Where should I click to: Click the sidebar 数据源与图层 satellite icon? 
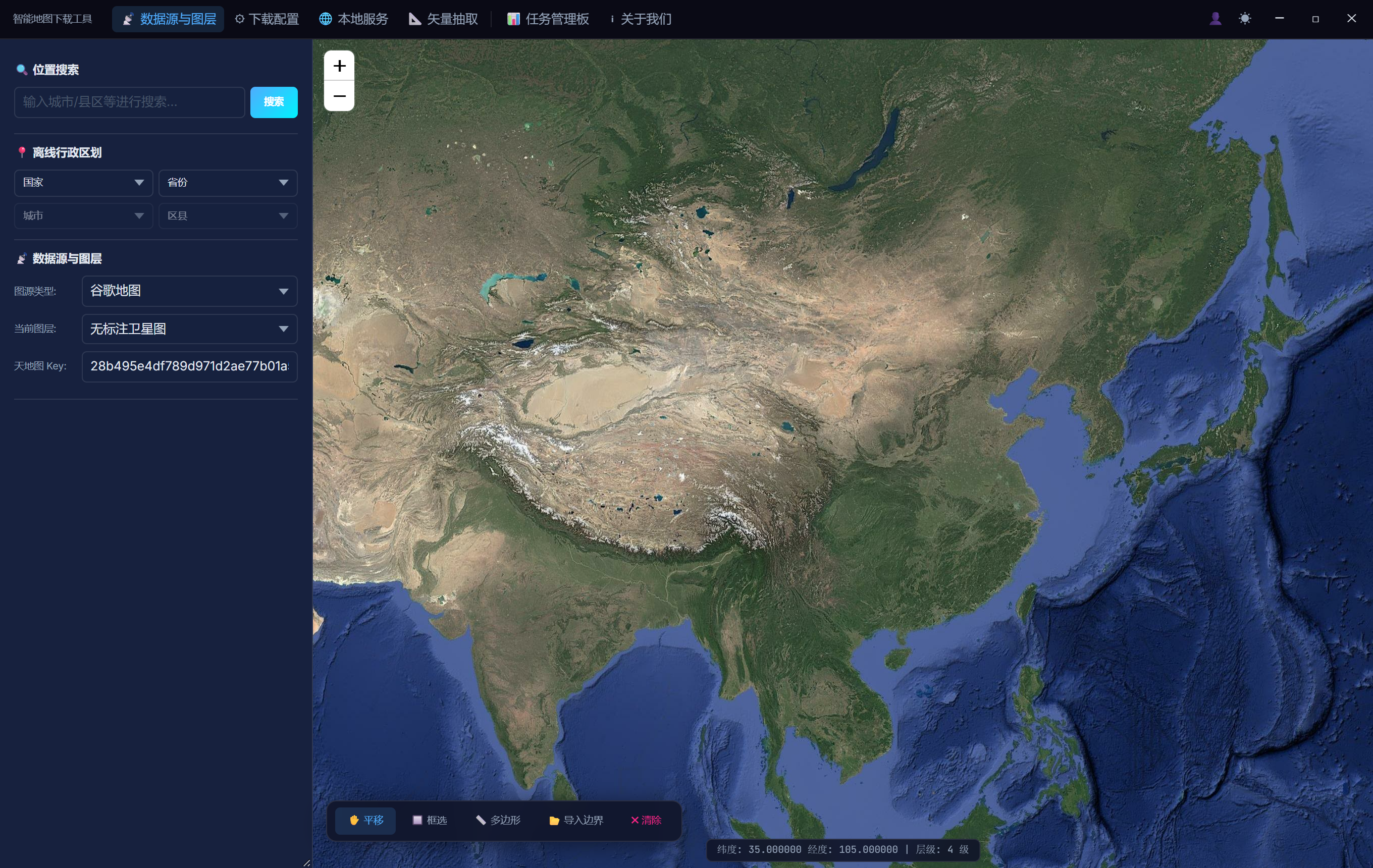(x=22, y=258)
